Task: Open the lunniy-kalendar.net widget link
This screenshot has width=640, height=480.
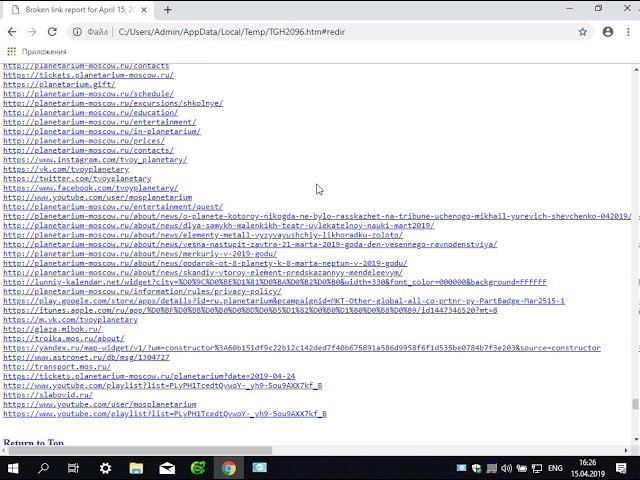Action: click(x=275, y=282)
